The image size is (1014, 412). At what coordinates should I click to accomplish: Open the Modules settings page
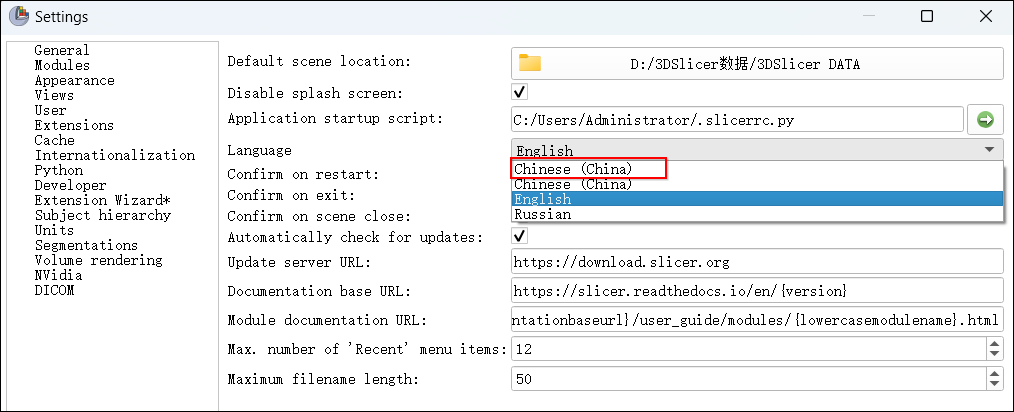[62, 65]
